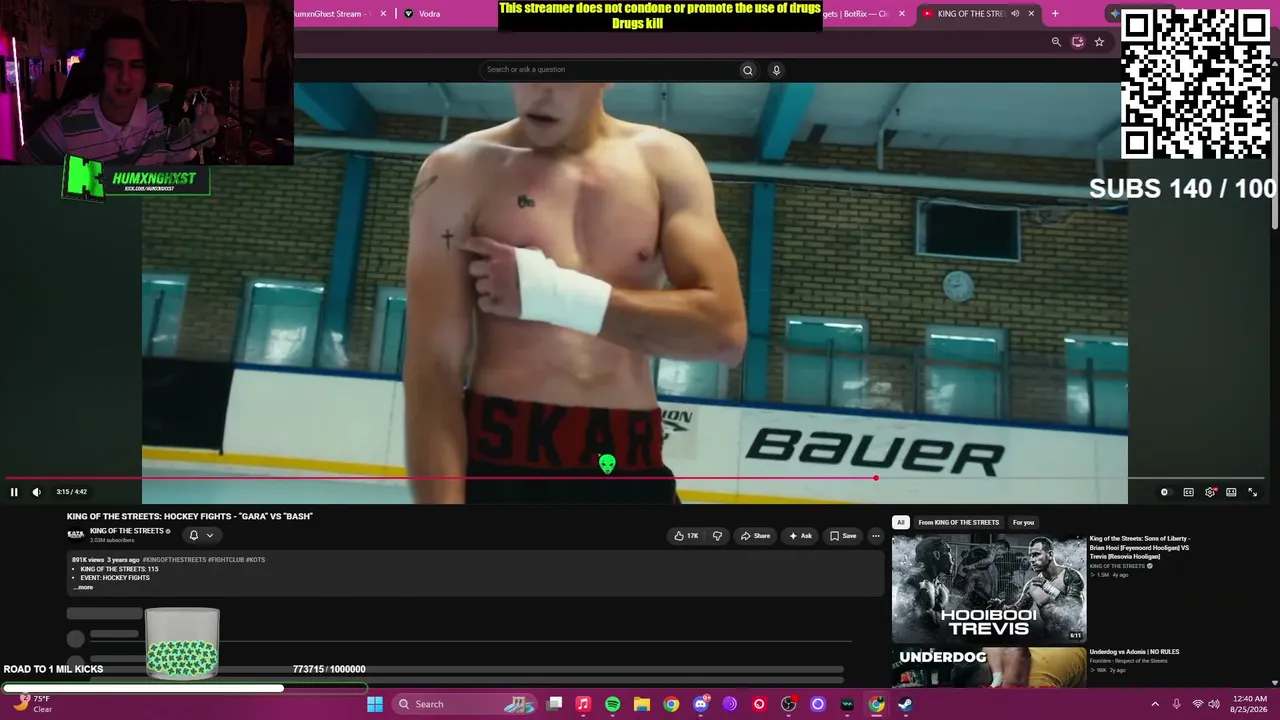Image resolution: width=1280 pixels, height=720 pixels.
Task: Open Discord from the taskbar
Action: pyautogui.click(x=701, y=704)
